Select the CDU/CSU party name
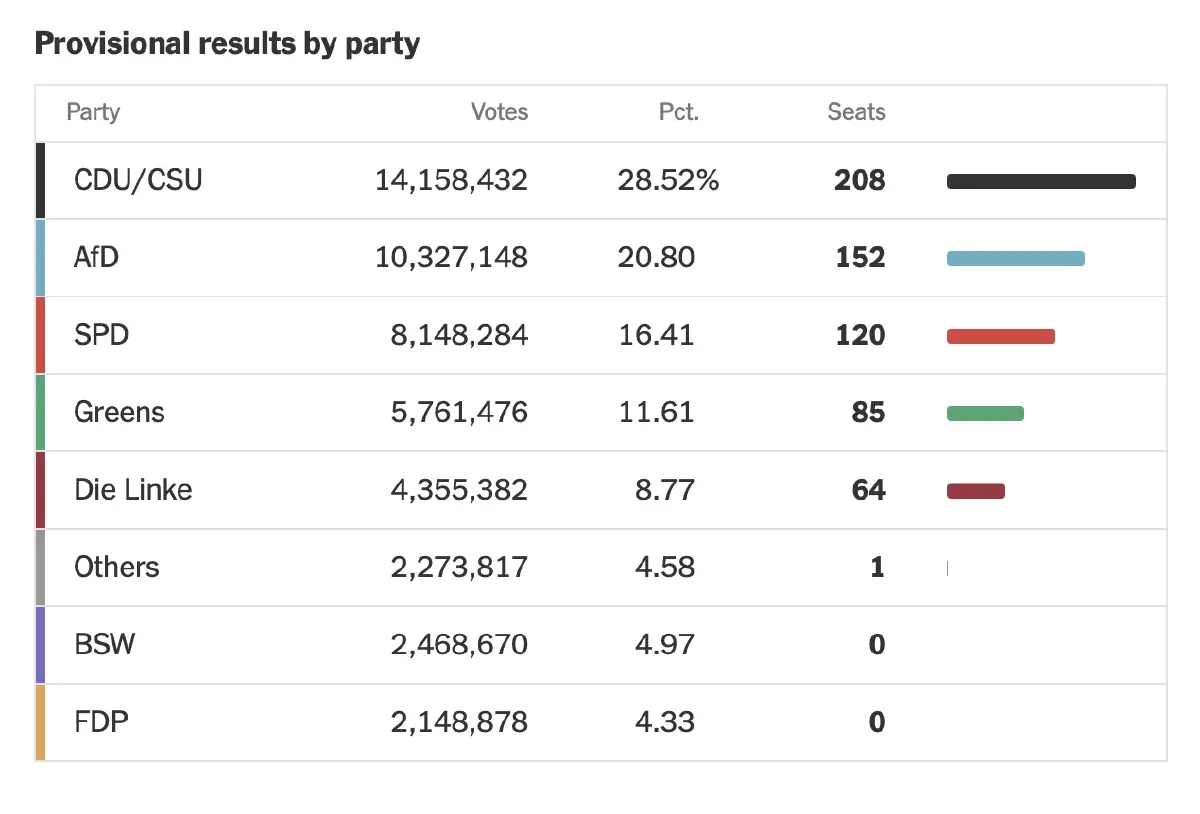This screenshot has height=814, width=1200. [x=138, y=181]
